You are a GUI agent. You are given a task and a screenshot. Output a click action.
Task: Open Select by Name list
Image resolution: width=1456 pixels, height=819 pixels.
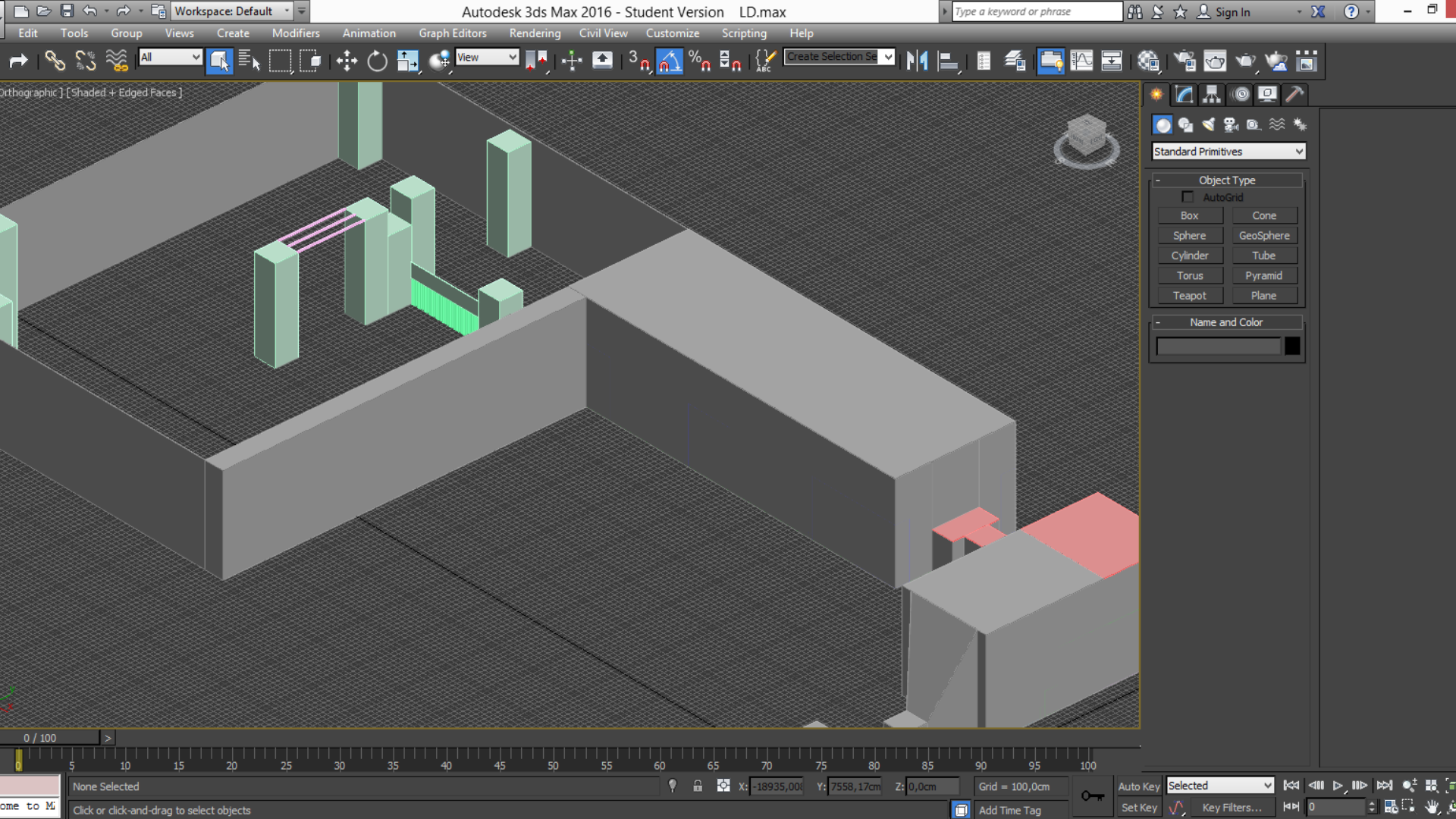pos(249,61)
